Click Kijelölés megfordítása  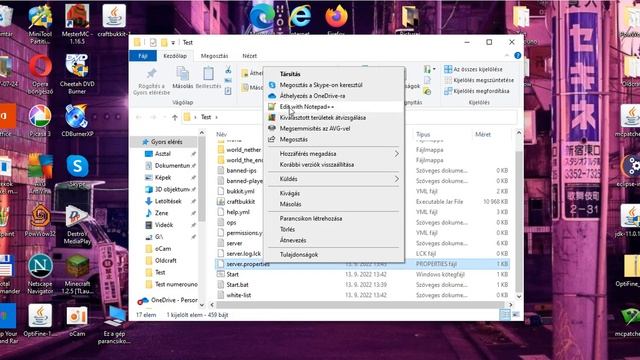coord(477,91)
